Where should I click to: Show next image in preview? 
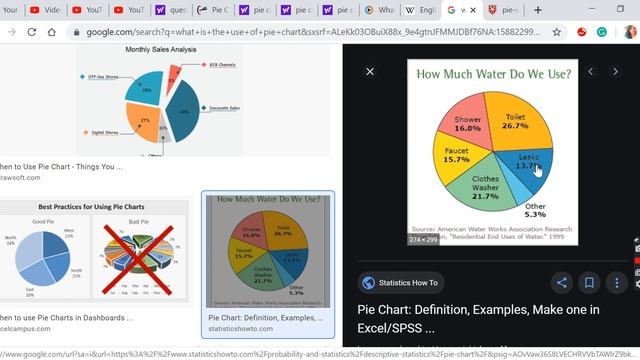pos(615,71)
